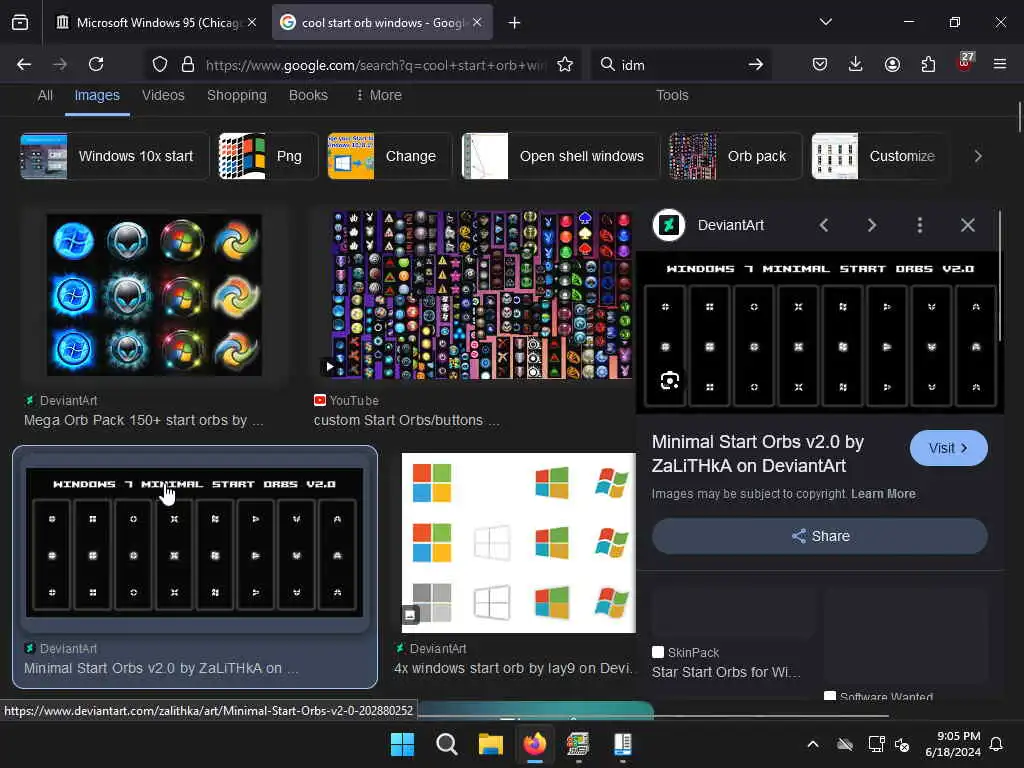
Task: Open the Firefox account icon
Action: 892,64
